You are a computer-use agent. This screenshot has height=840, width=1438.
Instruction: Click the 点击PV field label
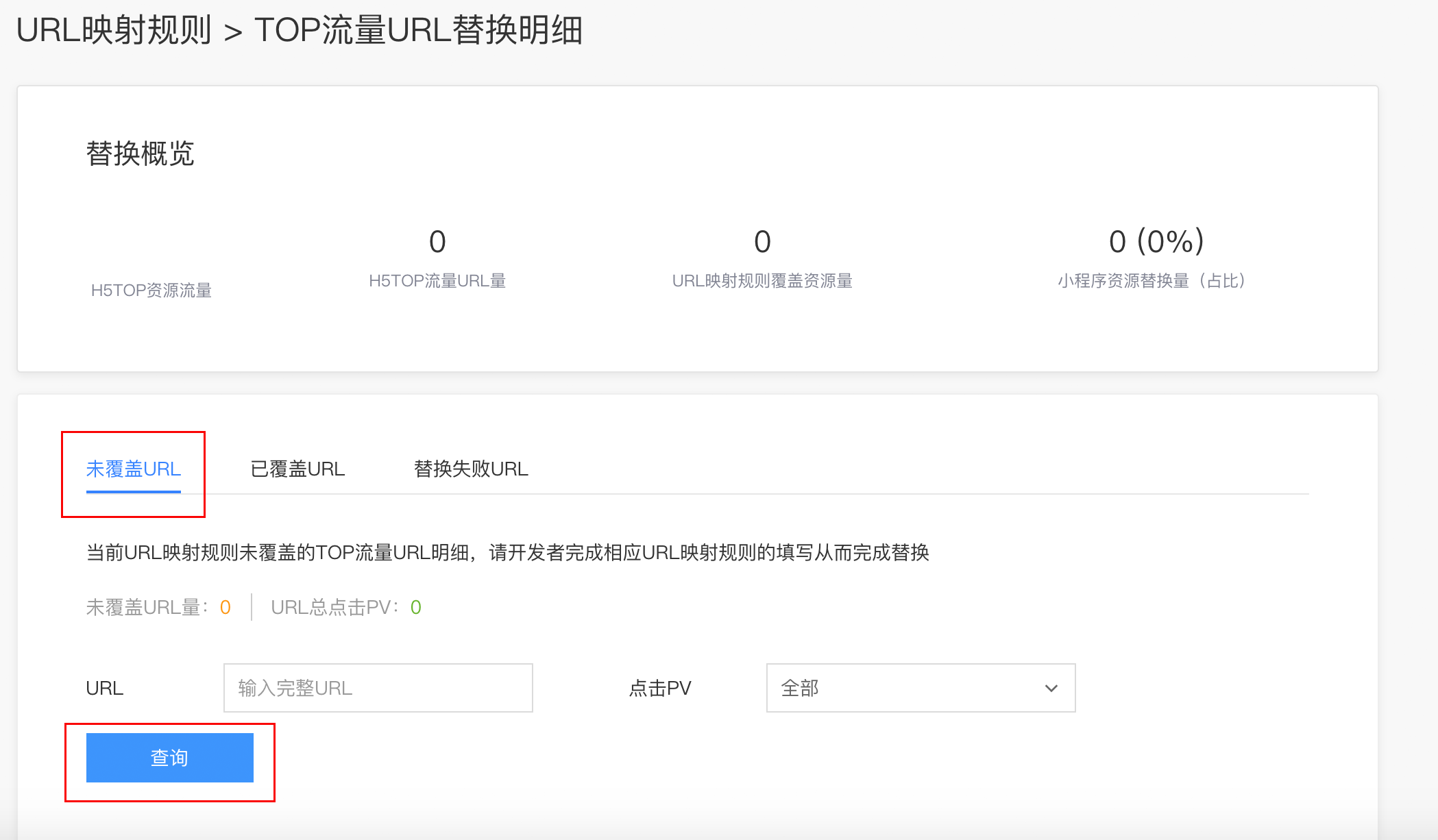point(659,689)
